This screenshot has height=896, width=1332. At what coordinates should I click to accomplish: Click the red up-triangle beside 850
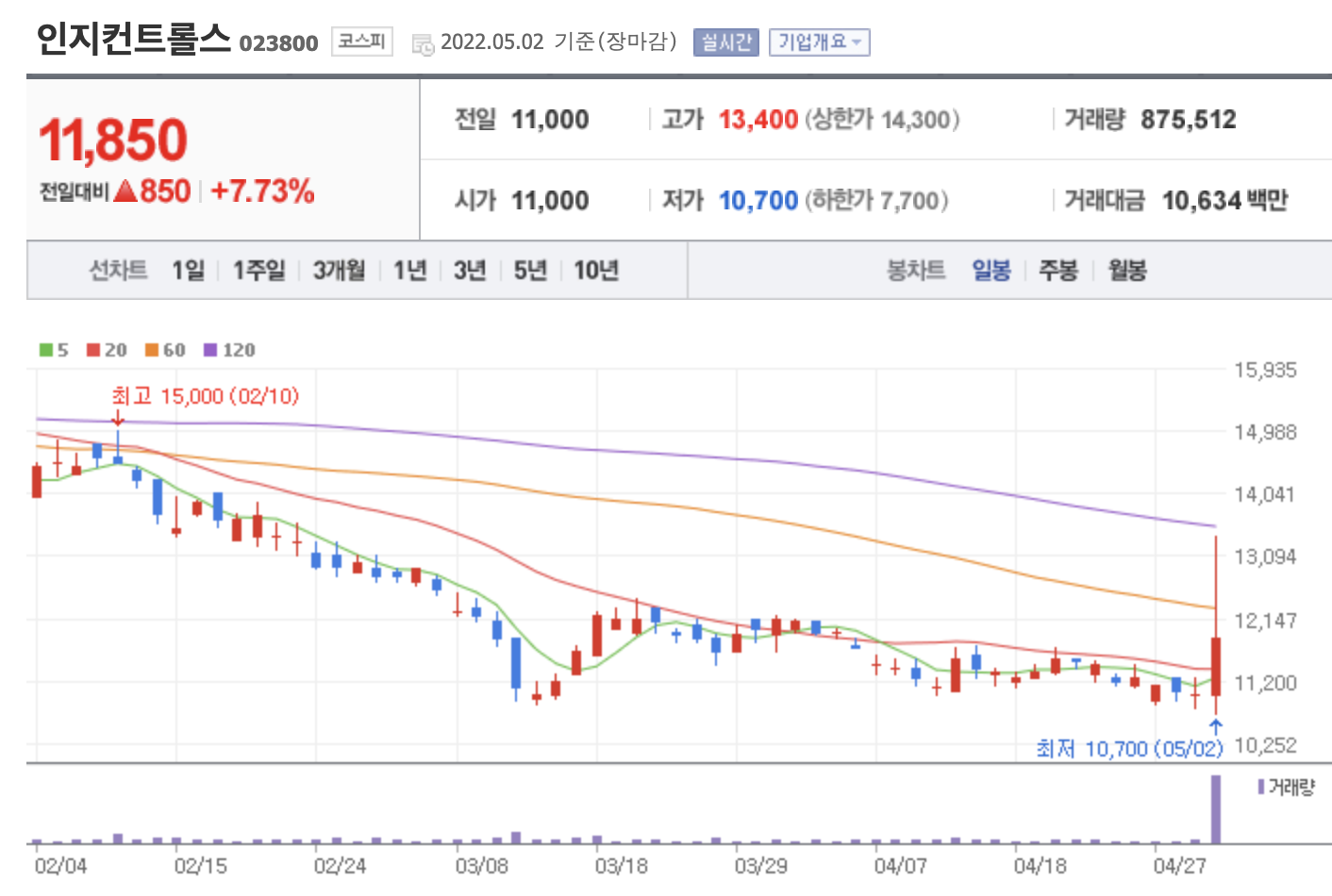(x=125, y=192)
